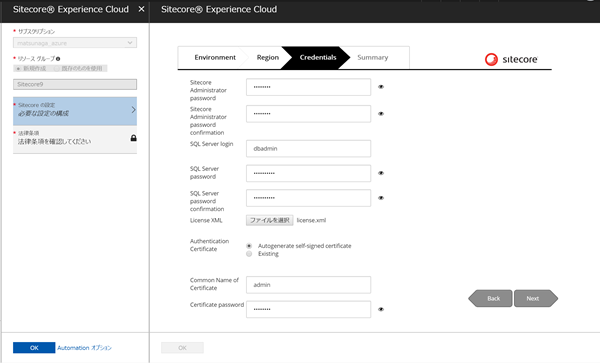Open the Region step tab
600x363 pixels.
pos(267,57)
